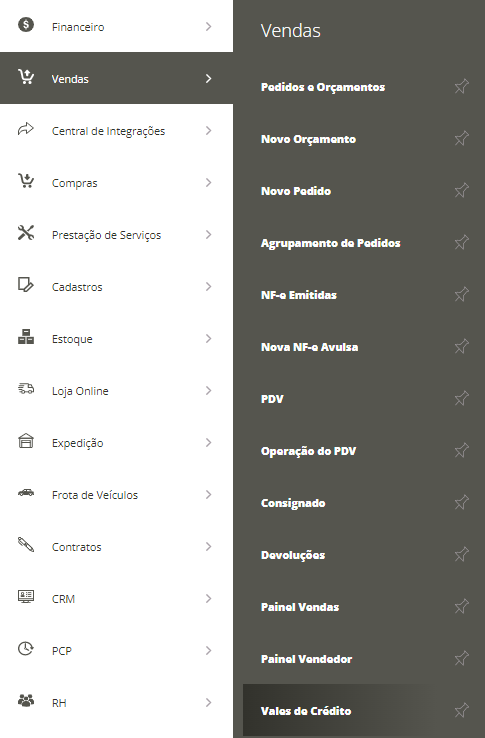Click the PCP clock icon
This screenshot has height=738, width=485.
26,649
